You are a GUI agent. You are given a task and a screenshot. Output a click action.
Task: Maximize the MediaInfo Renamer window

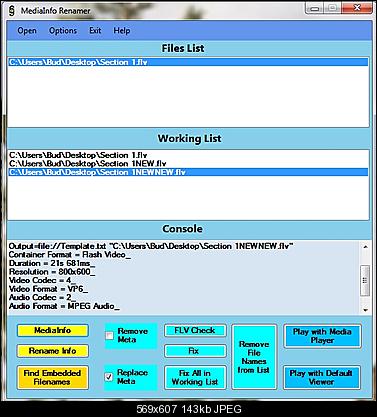click(333, 8)
